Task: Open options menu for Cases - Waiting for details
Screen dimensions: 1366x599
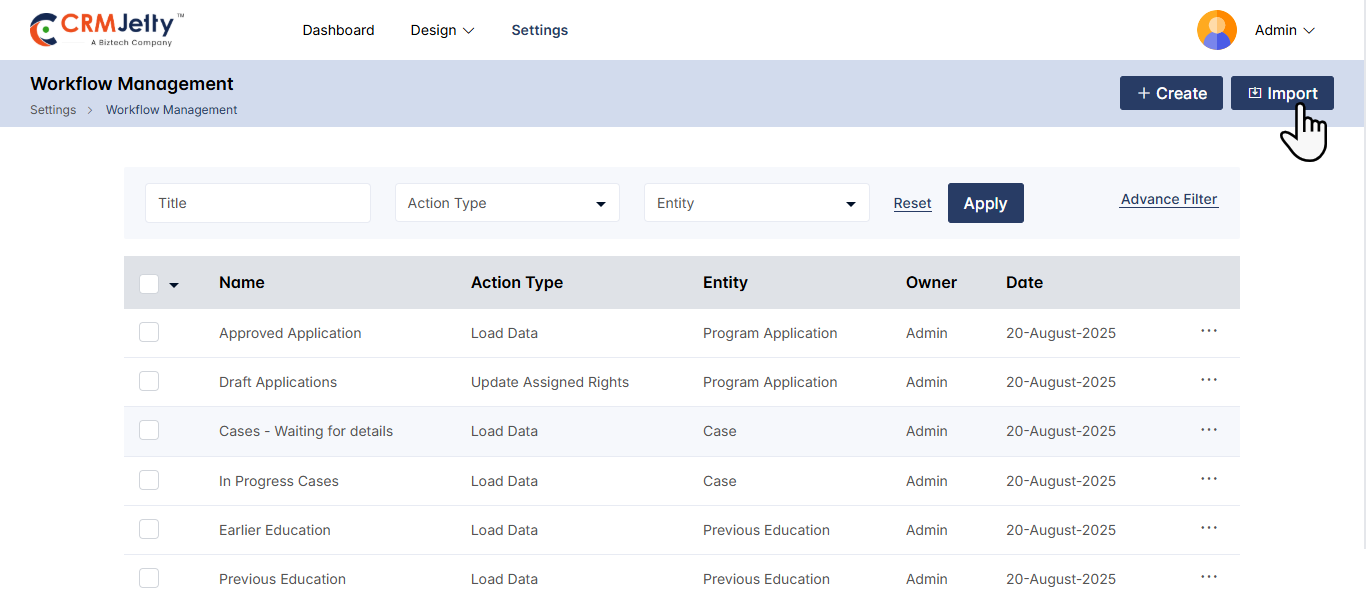Action: tap(1208, 430)
